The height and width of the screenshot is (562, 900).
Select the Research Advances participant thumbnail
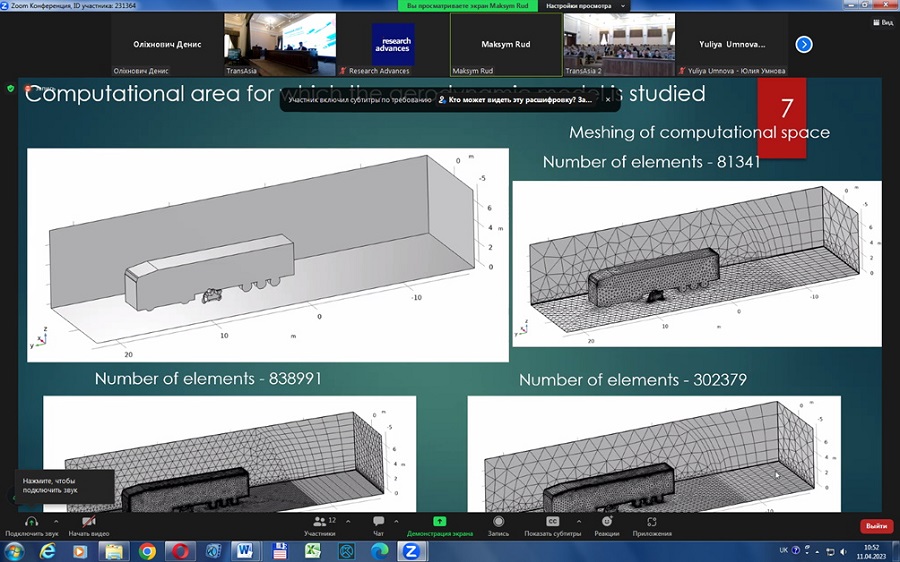(393, 45)
